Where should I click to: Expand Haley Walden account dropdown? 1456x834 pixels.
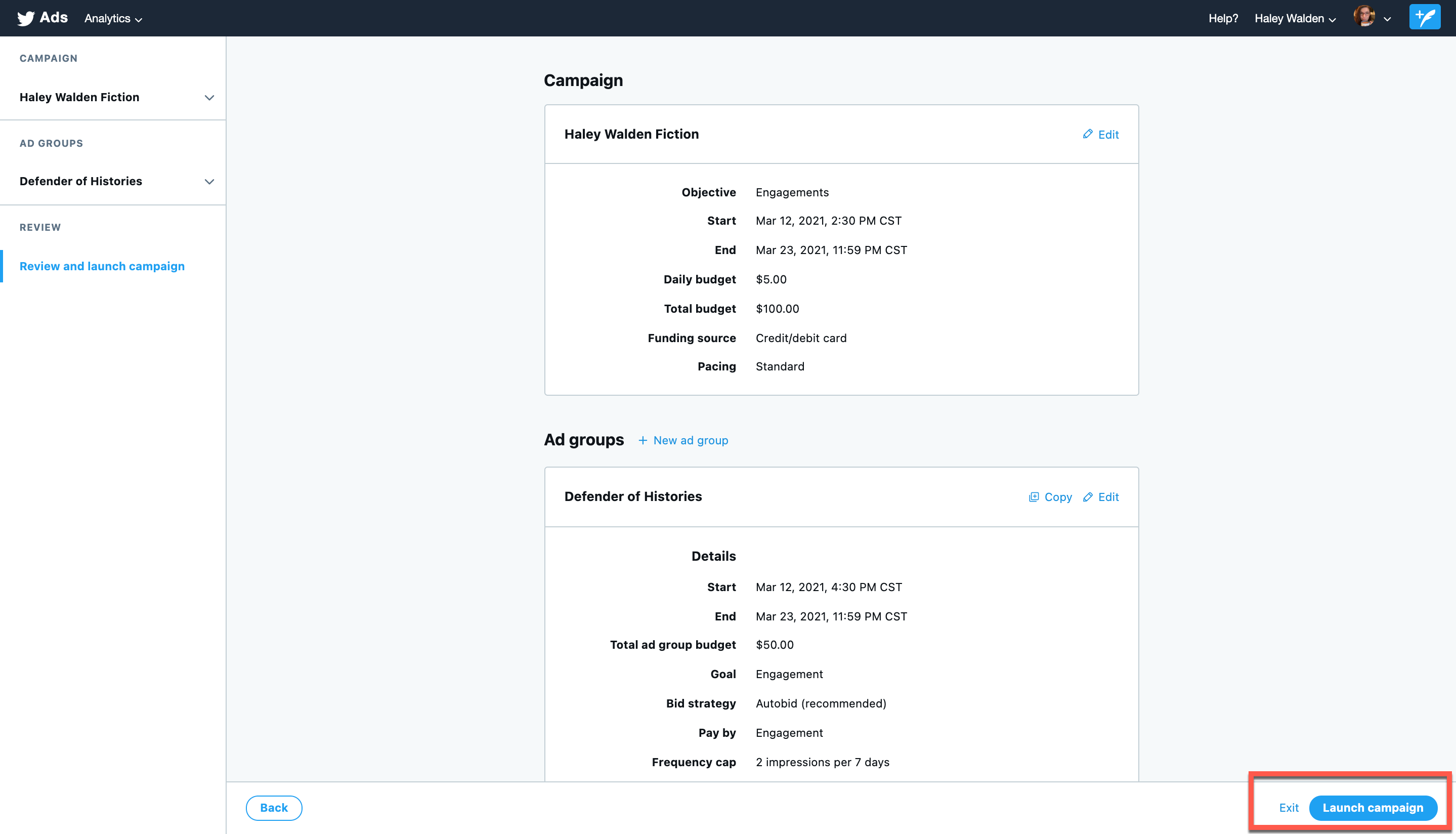[x=1295, y=18]
